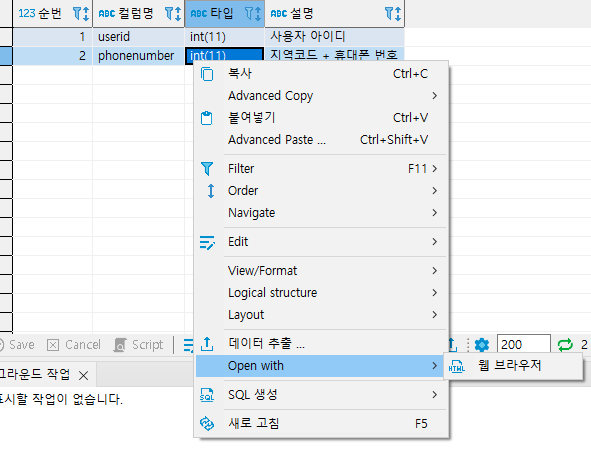Click the Script button

point(138,345)
